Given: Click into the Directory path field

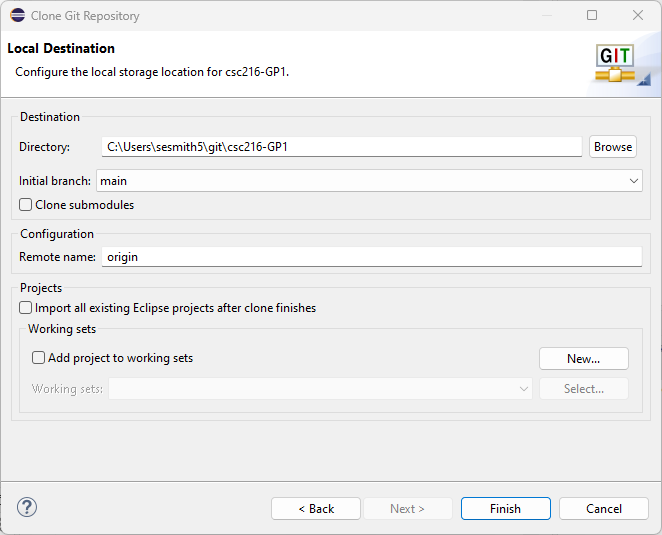Looking at the screenshot, I should coord(342,147).
